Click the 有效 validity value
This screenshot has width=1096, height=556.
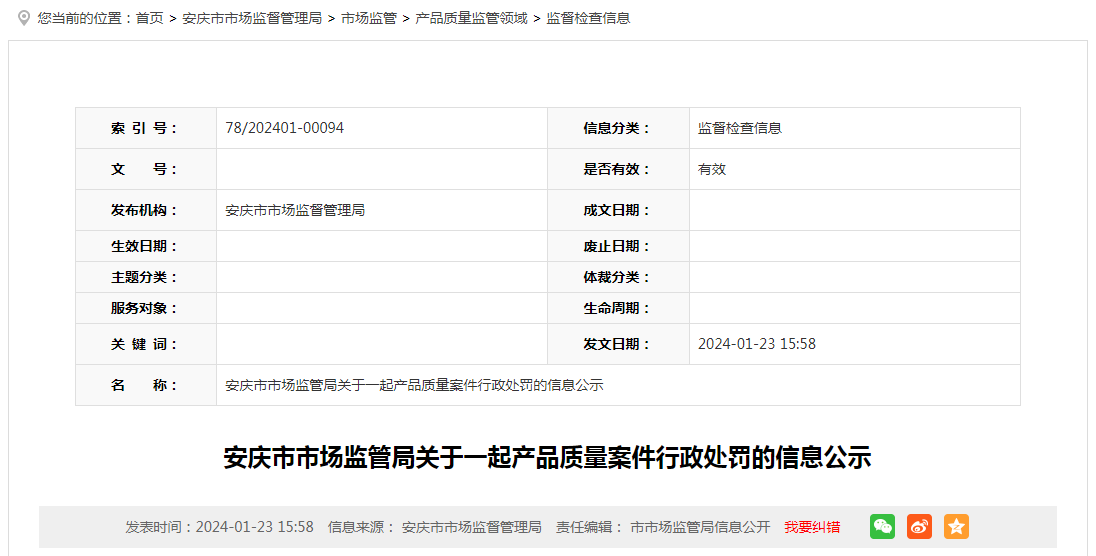[712, 169]
